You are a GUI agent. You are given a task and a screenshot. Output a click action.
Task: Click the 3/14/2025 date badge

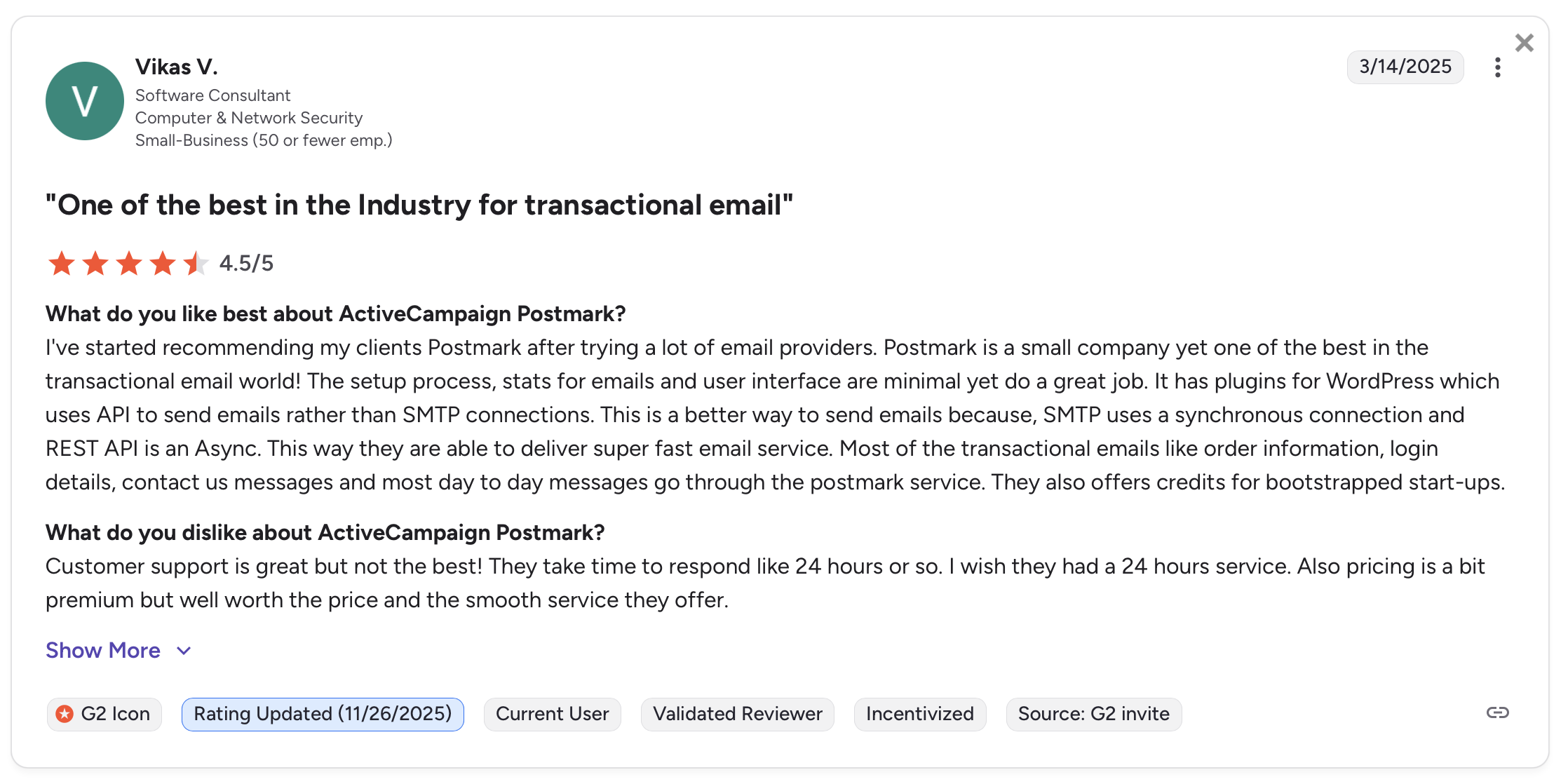[1405, 67]
